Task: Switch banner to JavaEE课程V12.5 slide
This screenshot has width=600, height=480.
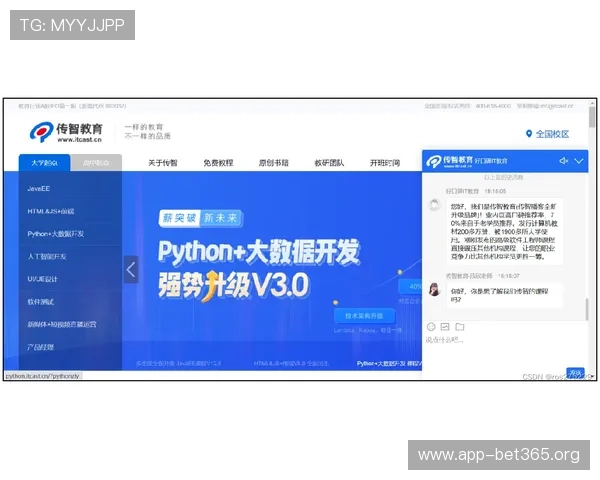Action: (x=178, y=363)
